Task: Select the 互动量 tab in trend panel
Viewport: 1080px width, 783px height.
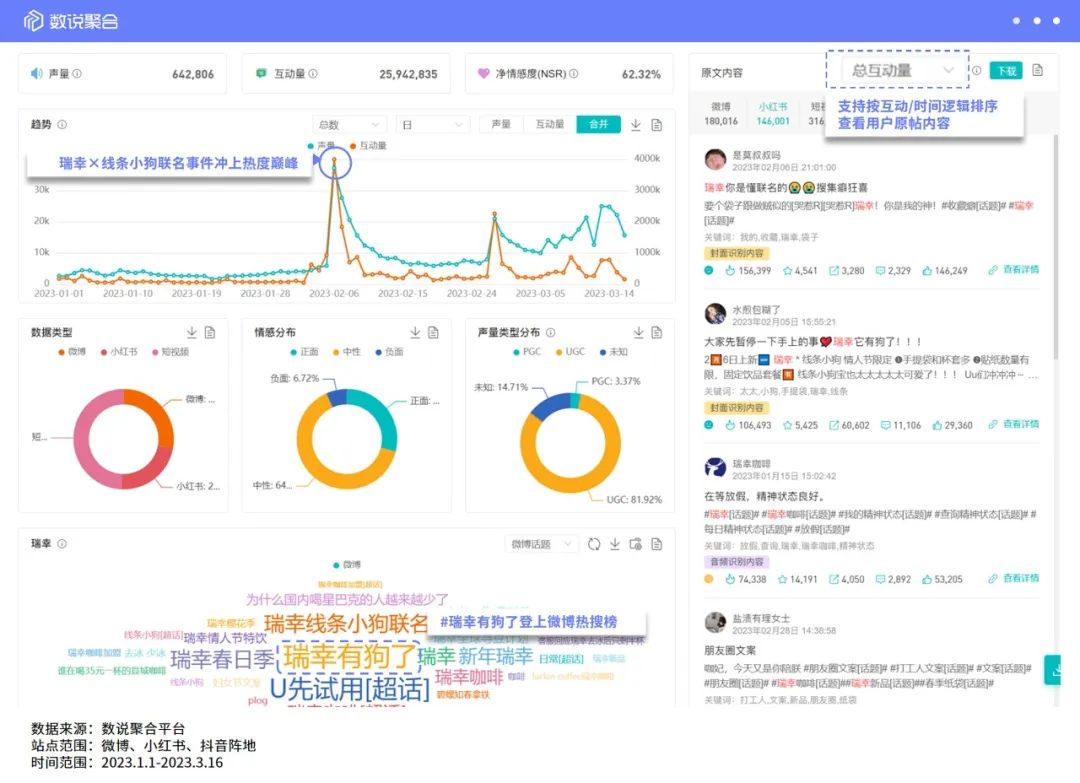Action: pyautogui.click(x=550, y=124)
